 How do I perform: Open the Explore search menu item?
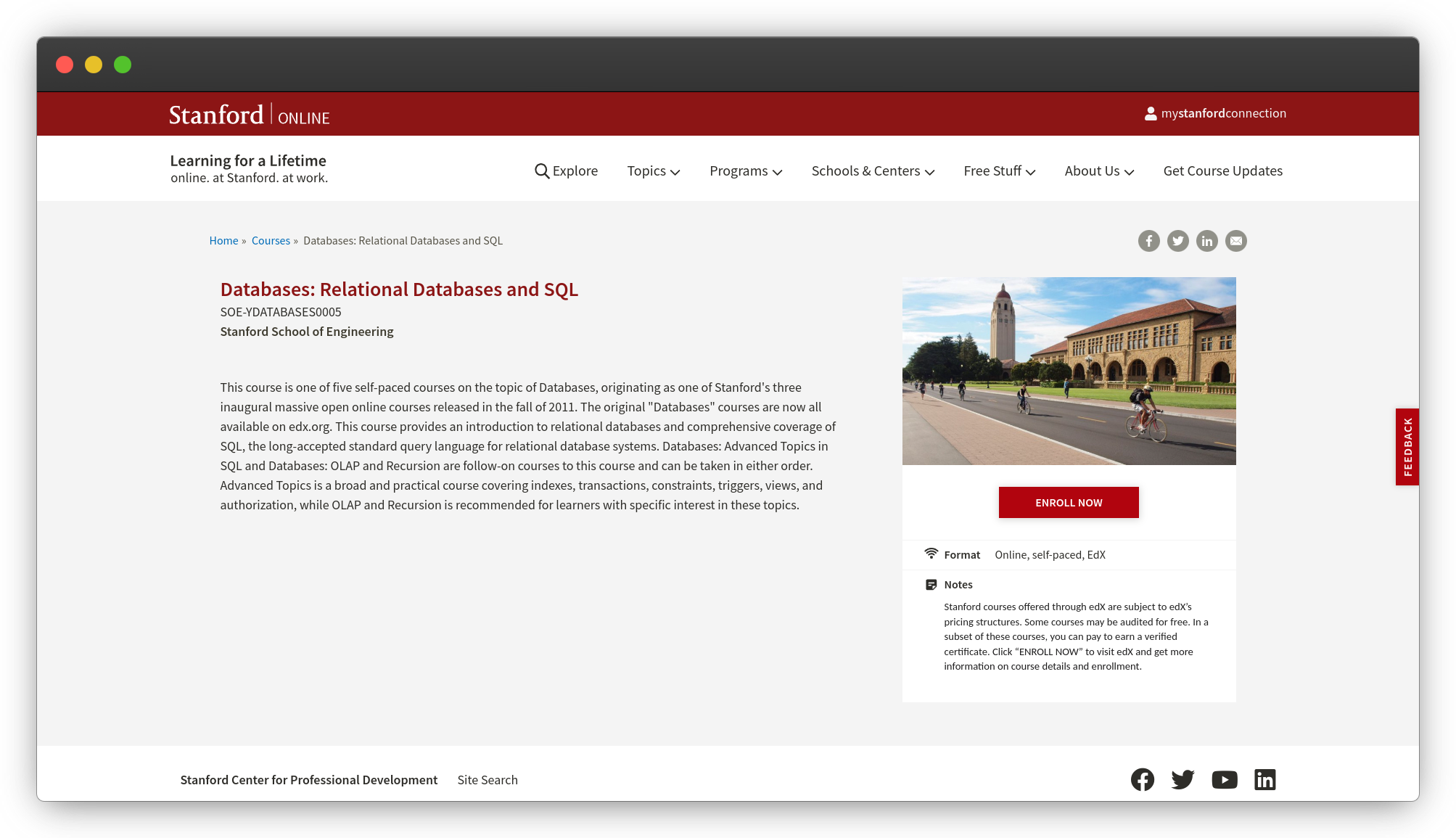click(567, 171)
